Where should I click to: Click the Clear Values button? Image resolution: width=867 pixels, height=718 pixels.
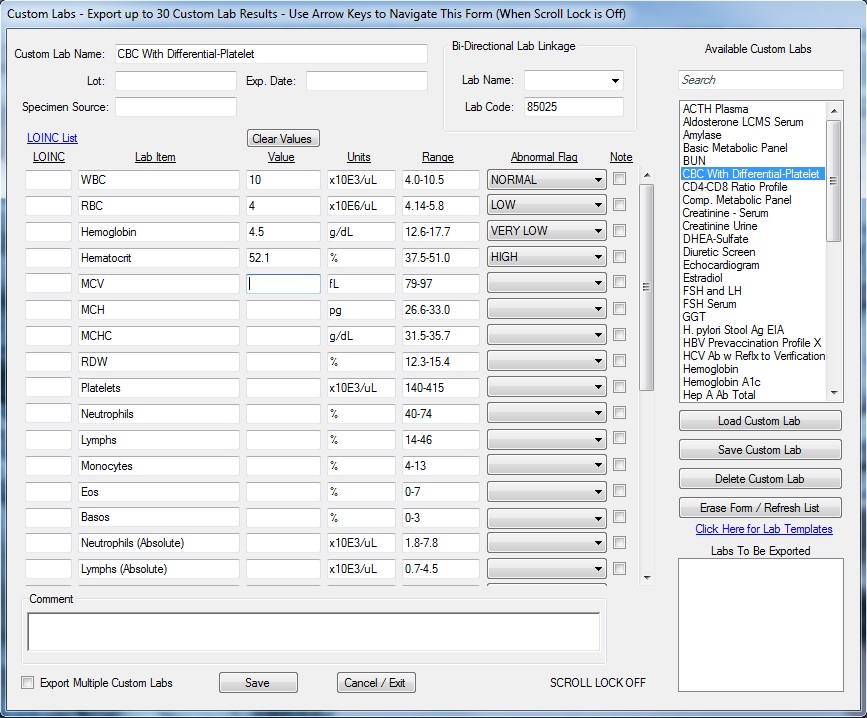[x=283, y=138]
